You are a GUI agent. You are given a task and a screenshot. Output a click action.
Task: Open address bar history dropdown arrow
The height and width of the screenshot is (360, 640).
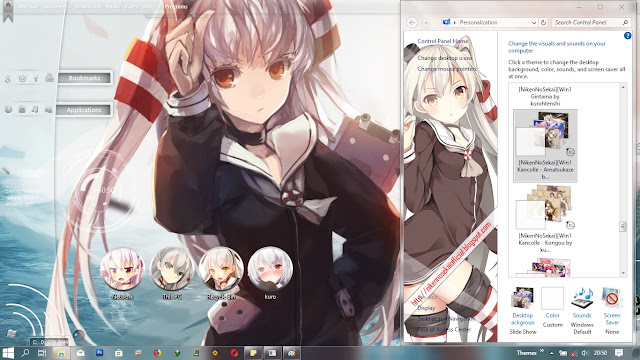tap(533, 23)
